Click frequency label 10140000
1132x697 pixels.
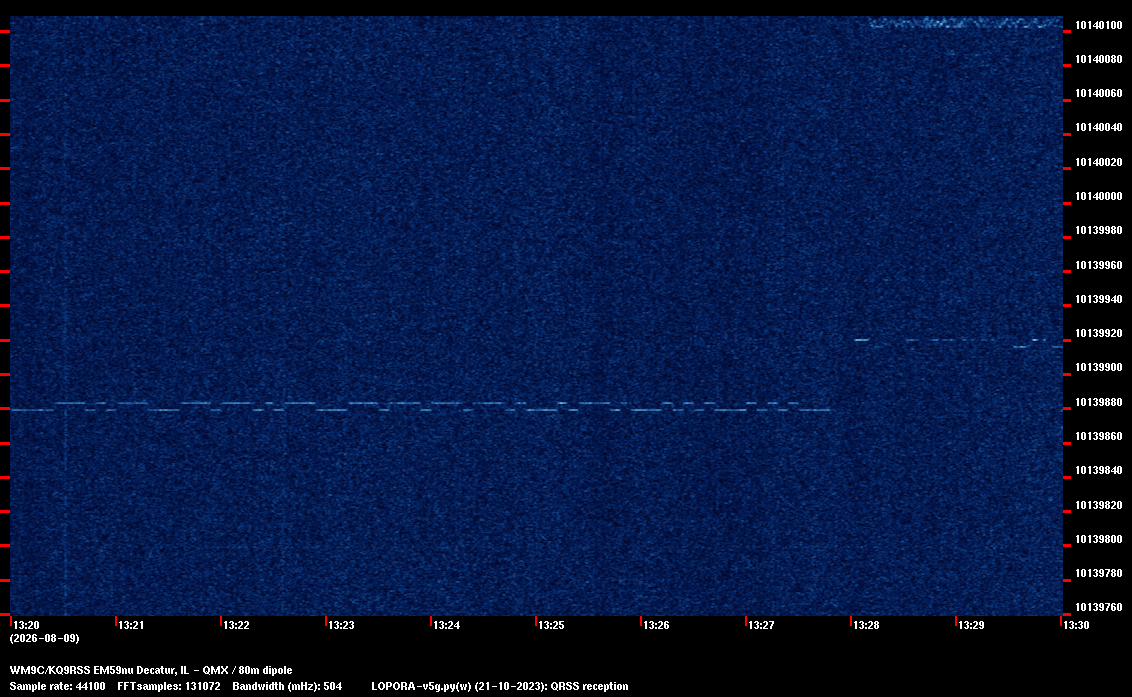tap(1099, 196)
